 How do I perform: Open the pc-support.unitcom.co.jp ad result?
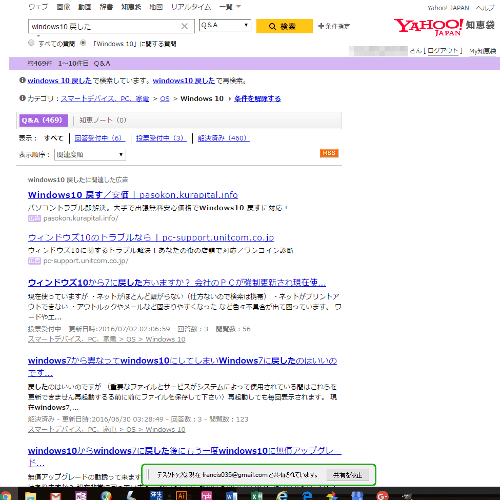(x=151, y=237)
